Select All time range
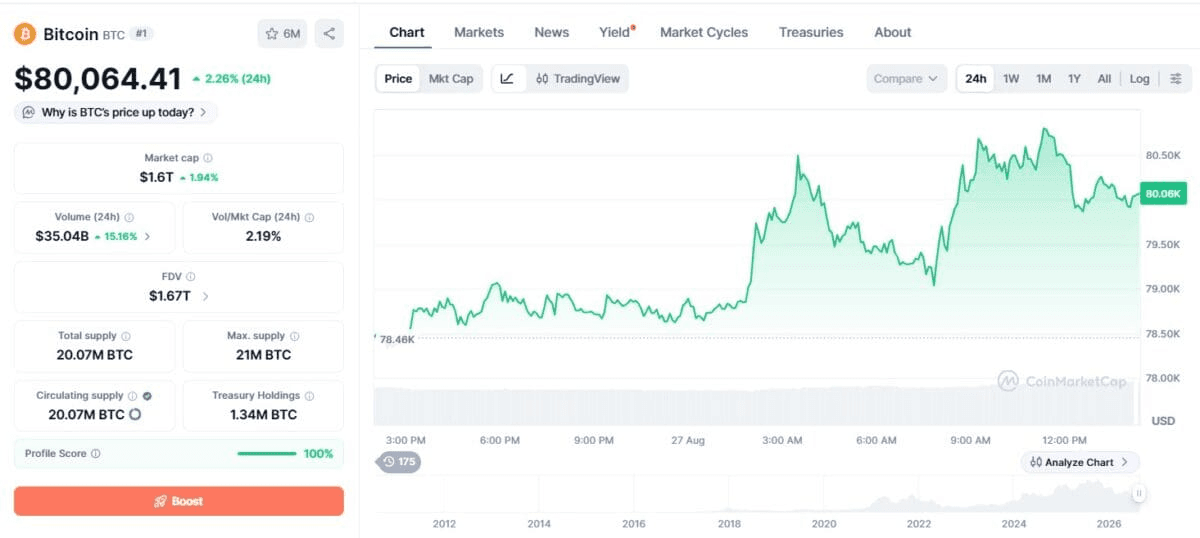This screenshot has height=538, width=1200. [1104, 79]
